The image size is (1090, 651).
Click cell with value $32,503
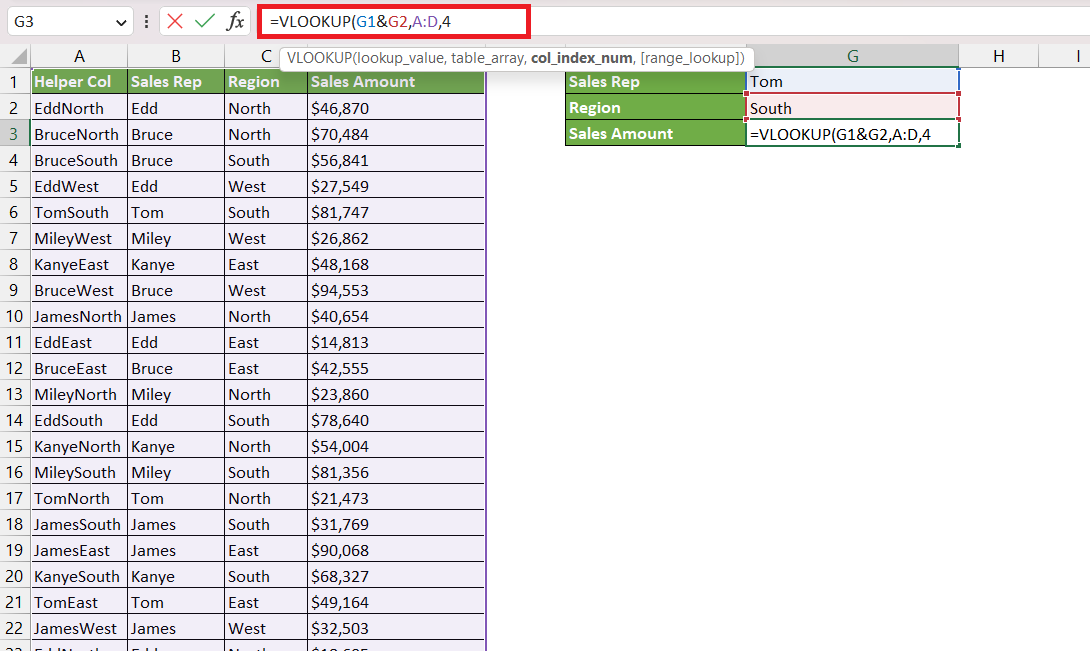[396, 629]
